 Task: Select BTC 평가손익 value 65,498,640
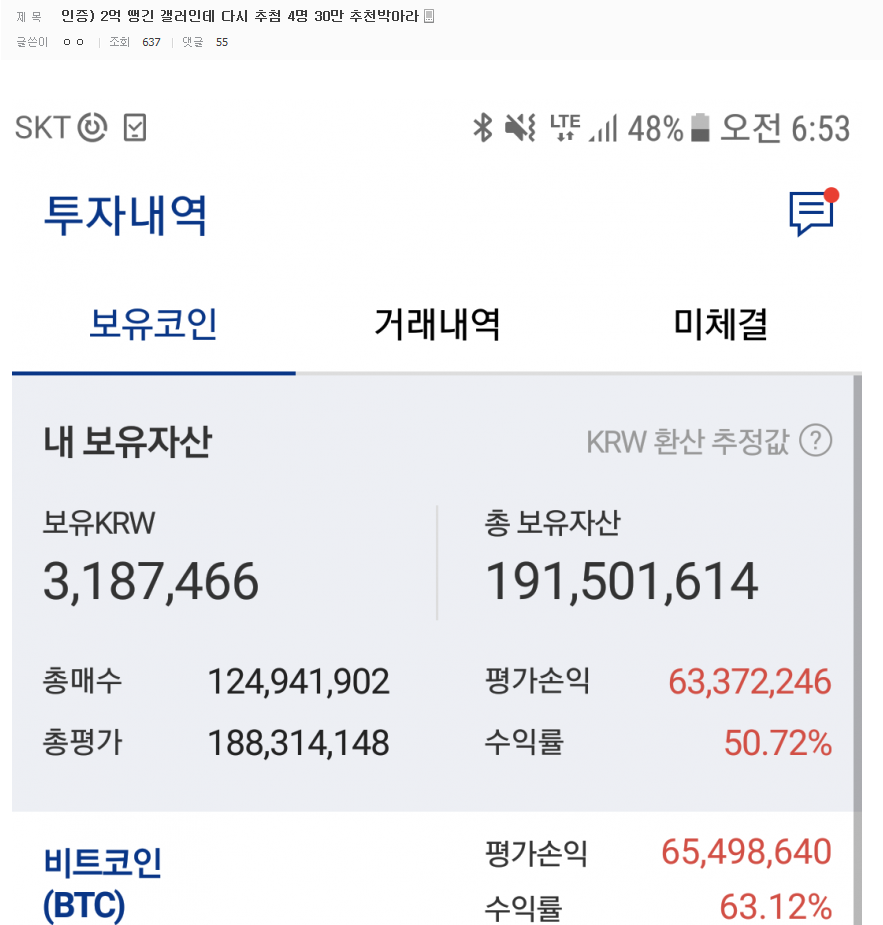click(746, 852)
